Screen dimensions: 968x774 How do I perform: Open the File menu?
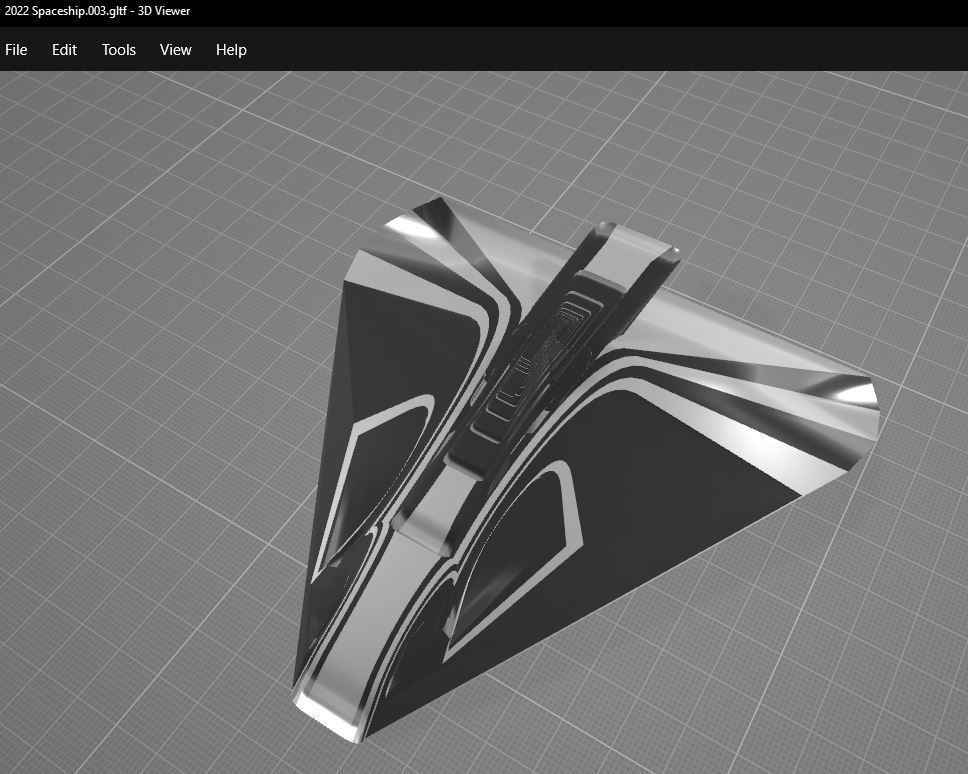coord(16,50)
